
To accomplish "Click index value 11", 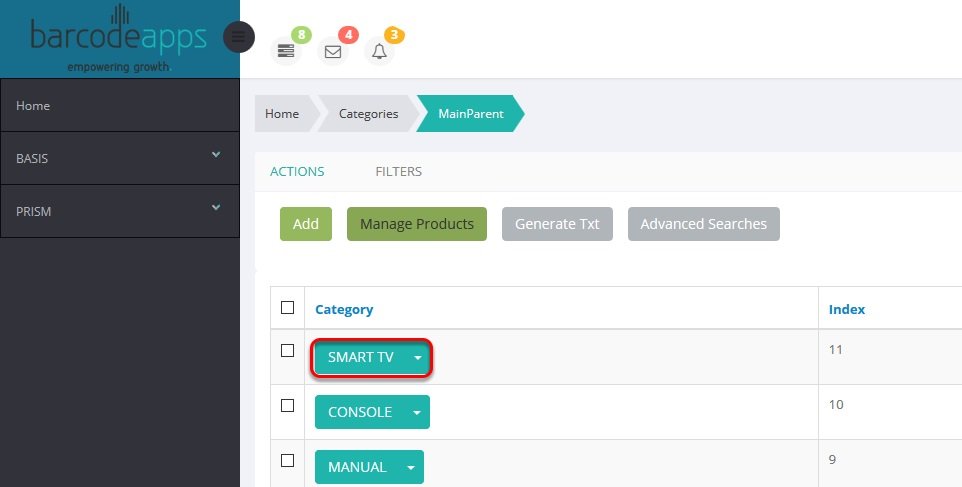I will click(836, 350).
